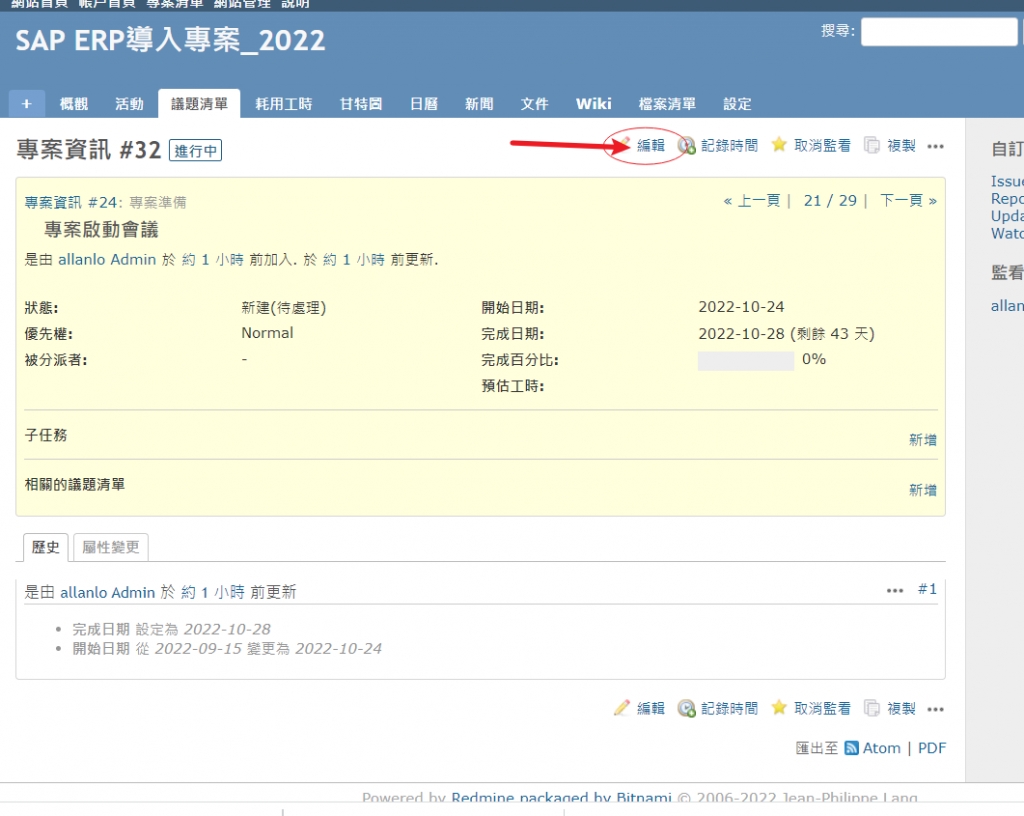Click the bottom 複製 copy icon
Screen dimensions: 1024x816
coord(872,708)
